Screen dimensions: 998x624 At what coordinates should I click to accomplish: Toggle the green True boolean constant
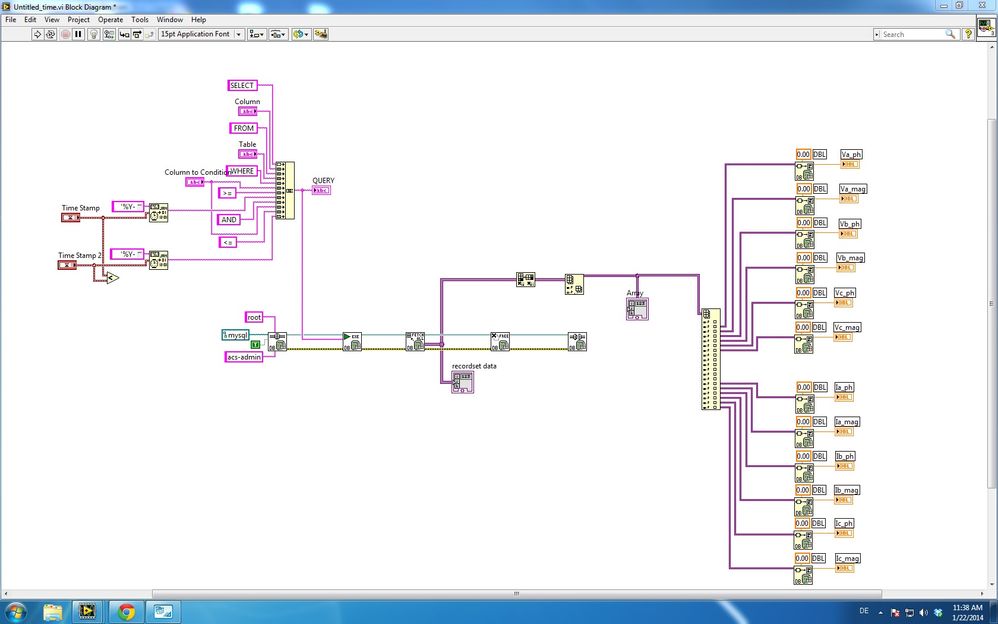click(x=255, y=344)
